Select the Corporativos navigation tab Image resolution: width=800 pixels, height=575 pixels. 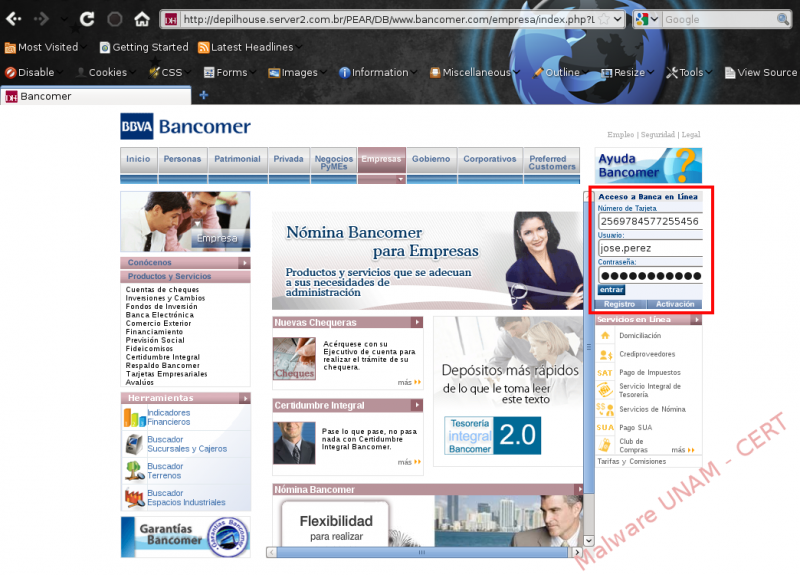pos(490,161)
